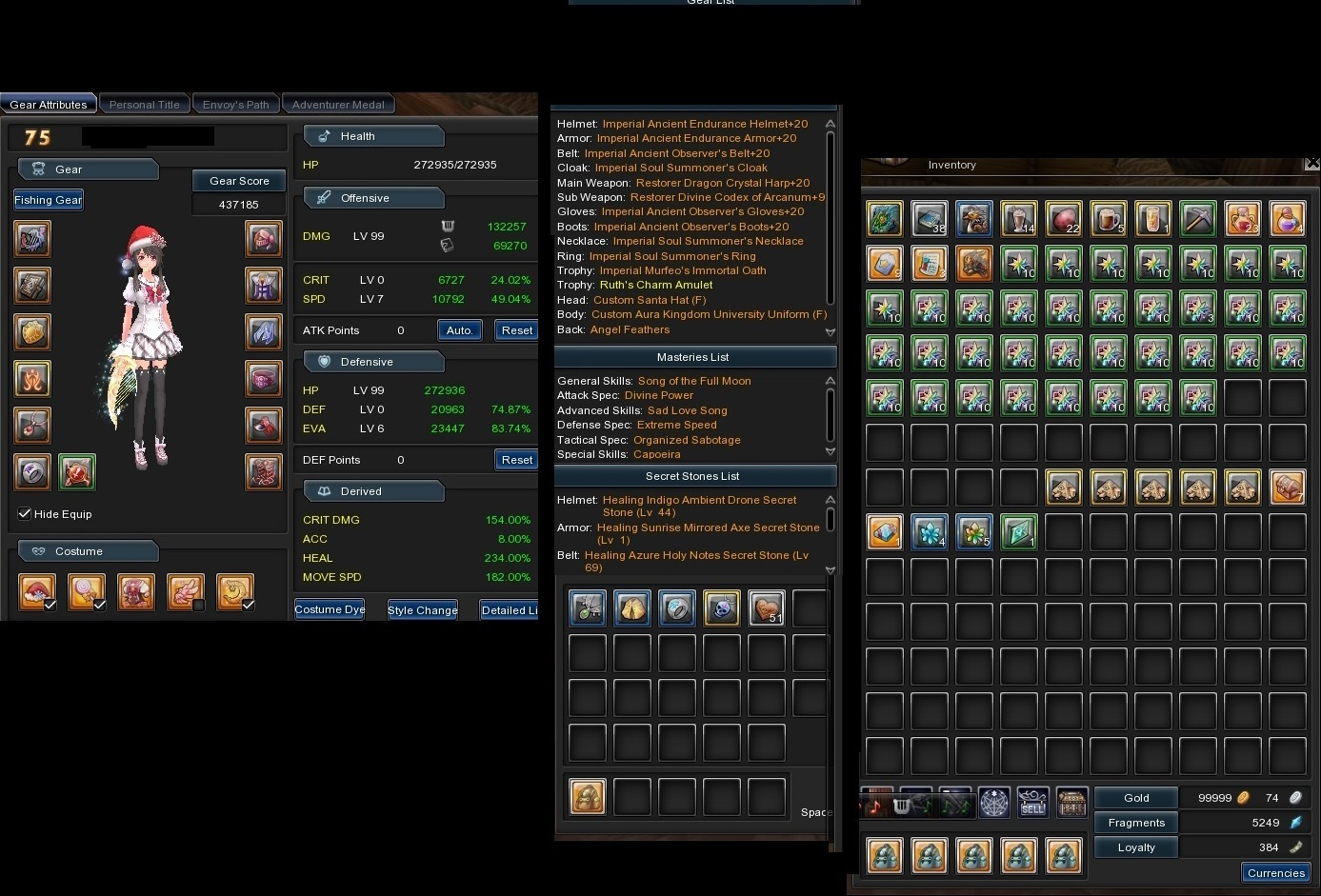Click the heart item stack of 51
1321x896 pixels.
pos(767,608)
